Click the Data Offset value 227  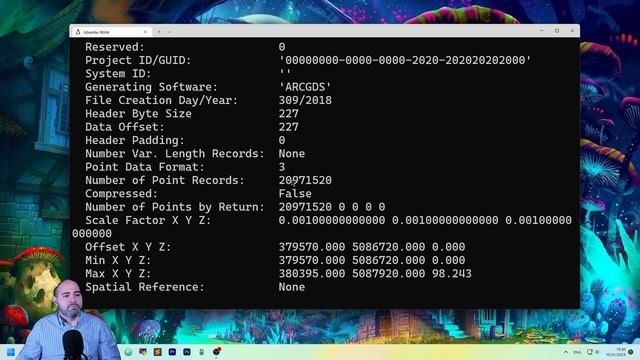point(289,127)
